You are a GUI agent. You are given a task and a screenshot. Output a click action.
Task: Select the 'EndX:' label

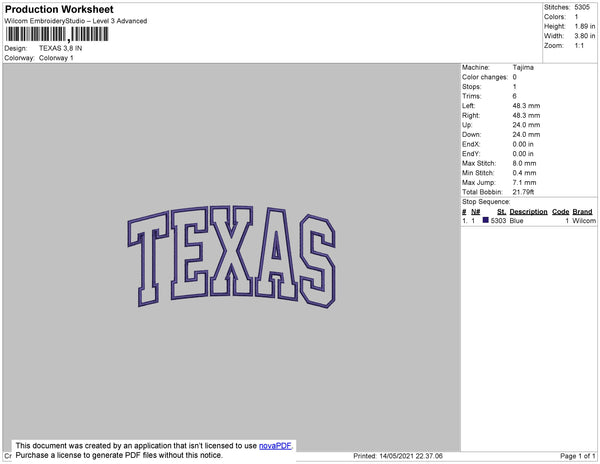point(471,144)
